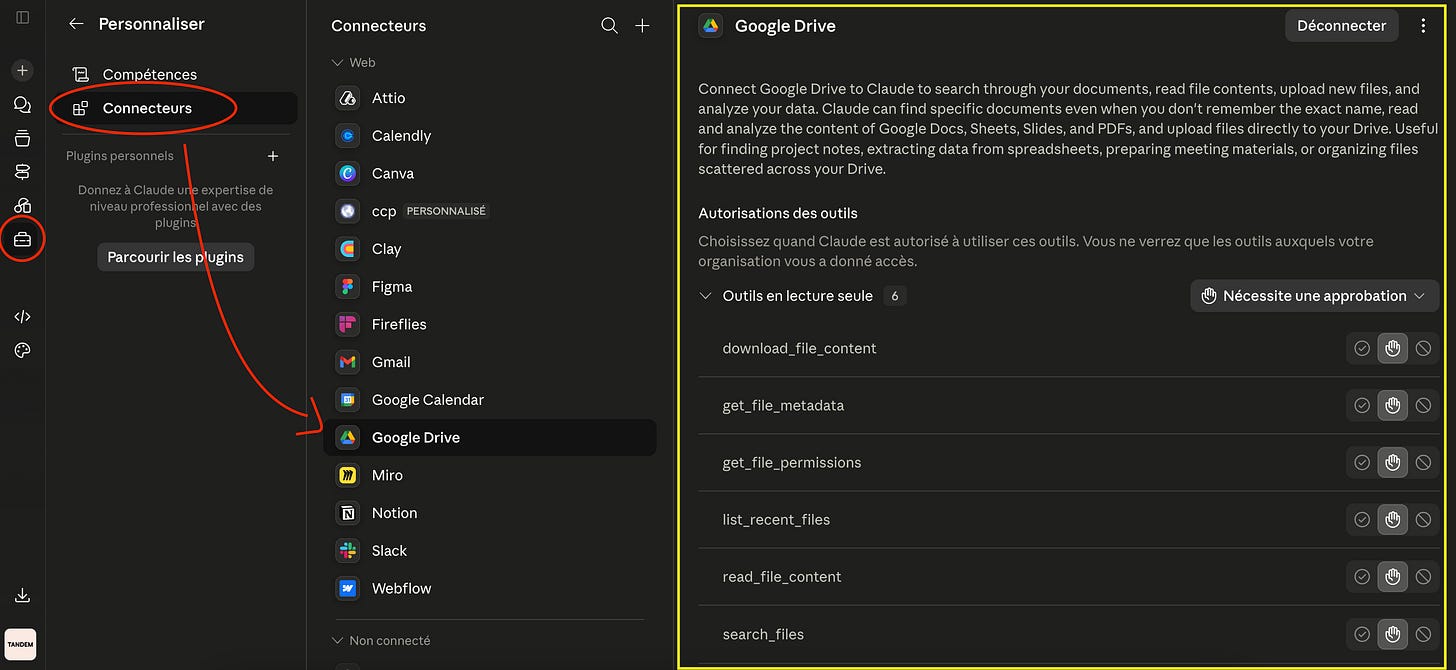This screenshot has height=670, width=1456.
Task: Start a new chat with plus icon
Action: (x=22, y=71)
